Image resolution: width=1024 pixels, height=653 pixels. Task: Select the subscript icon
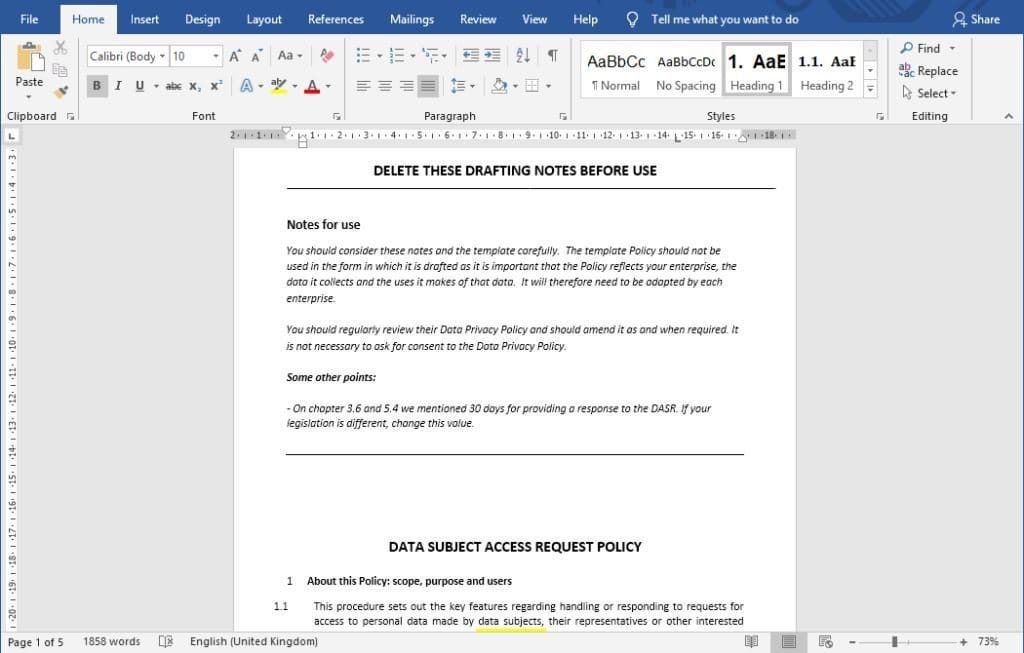(195, 85)
